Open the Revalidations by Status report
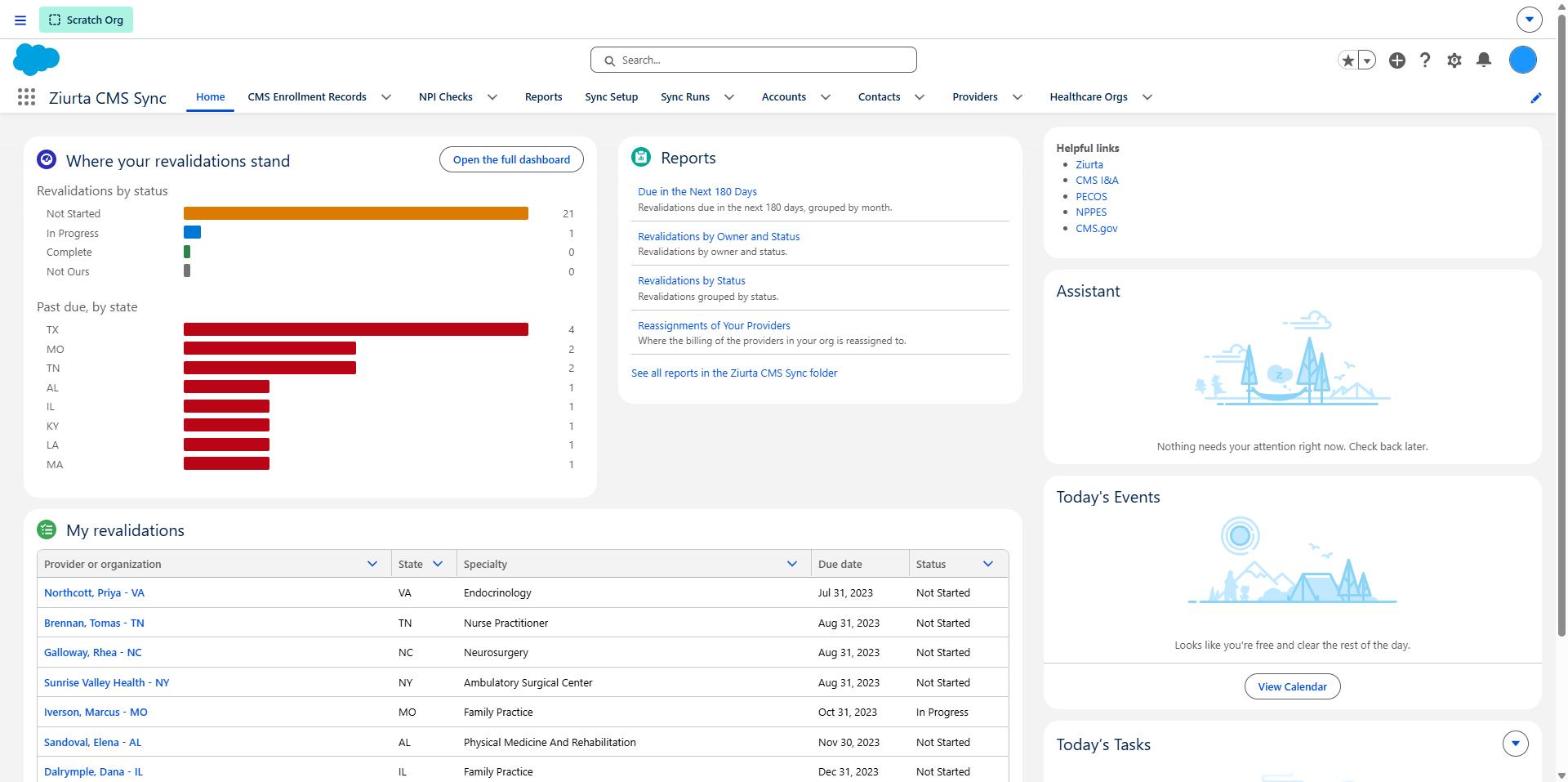Viewport: 1568px width, 782px height. 691,280
